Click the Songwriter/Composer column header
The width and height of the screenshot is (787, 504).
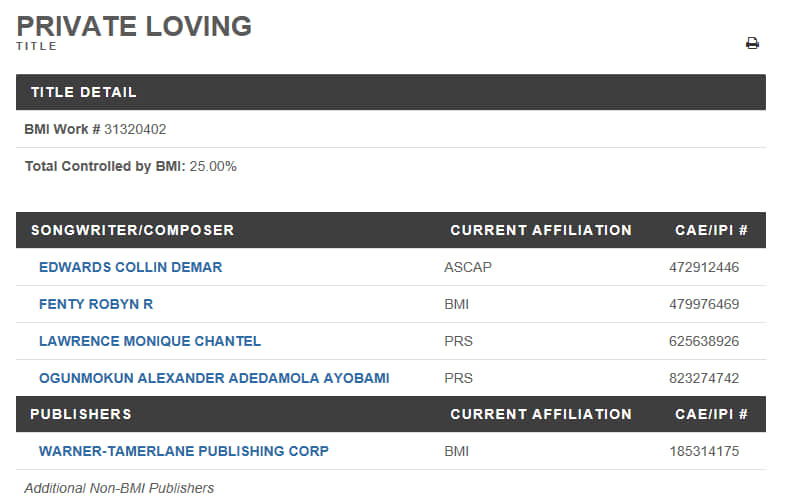[132, 230]
